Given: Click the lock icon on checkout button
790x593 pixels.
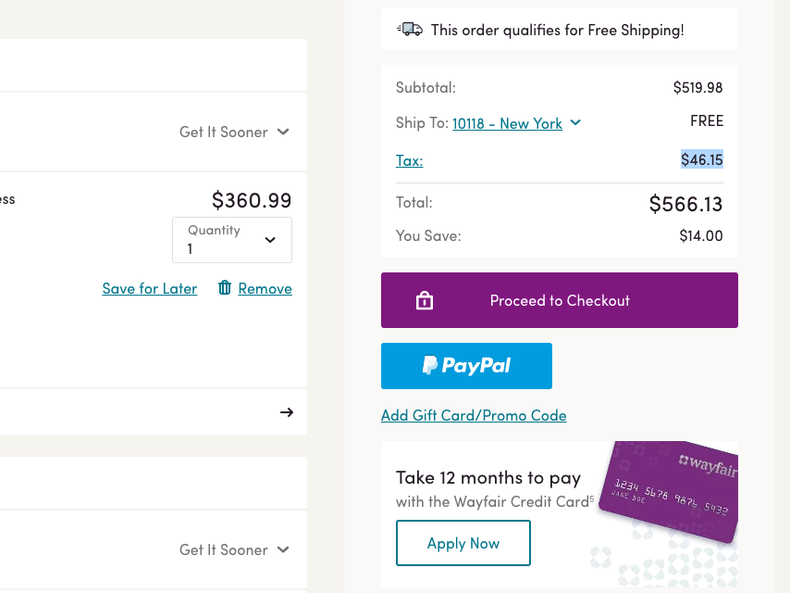Looking at the screenshot, I should (x=424, y=300).
